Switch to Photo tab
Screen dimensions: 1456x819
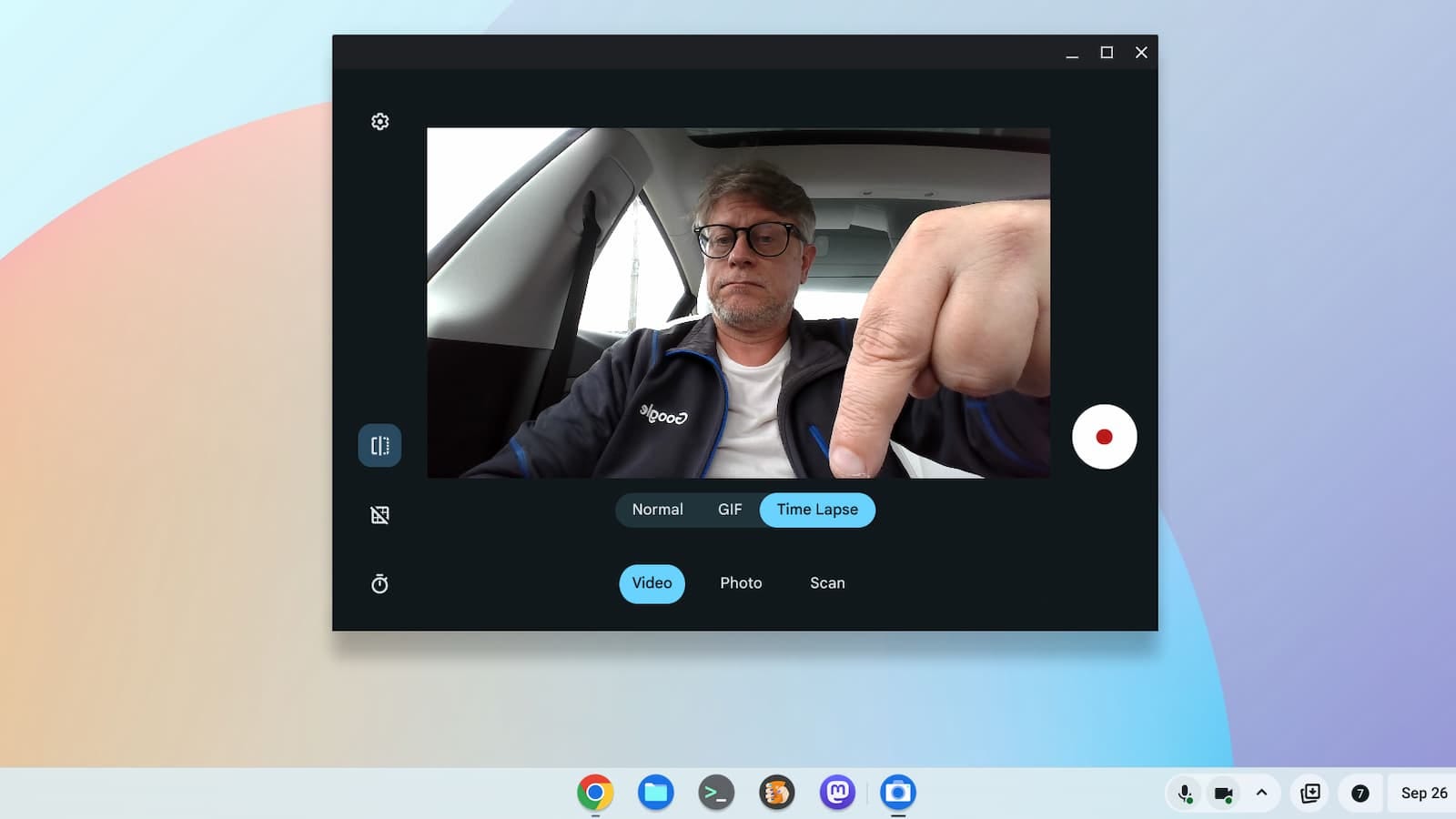click(741, 583)
